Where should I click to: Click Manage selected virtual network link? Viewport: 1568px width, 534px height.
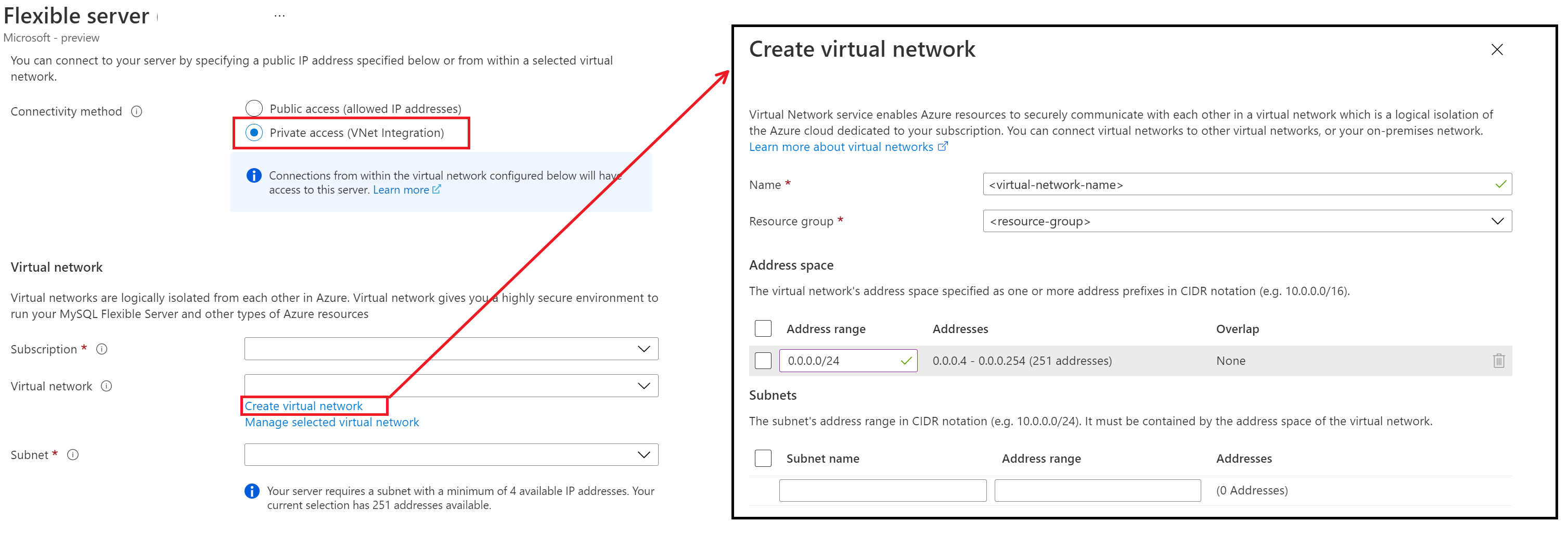pyautogui.click(x=332, y=423)
